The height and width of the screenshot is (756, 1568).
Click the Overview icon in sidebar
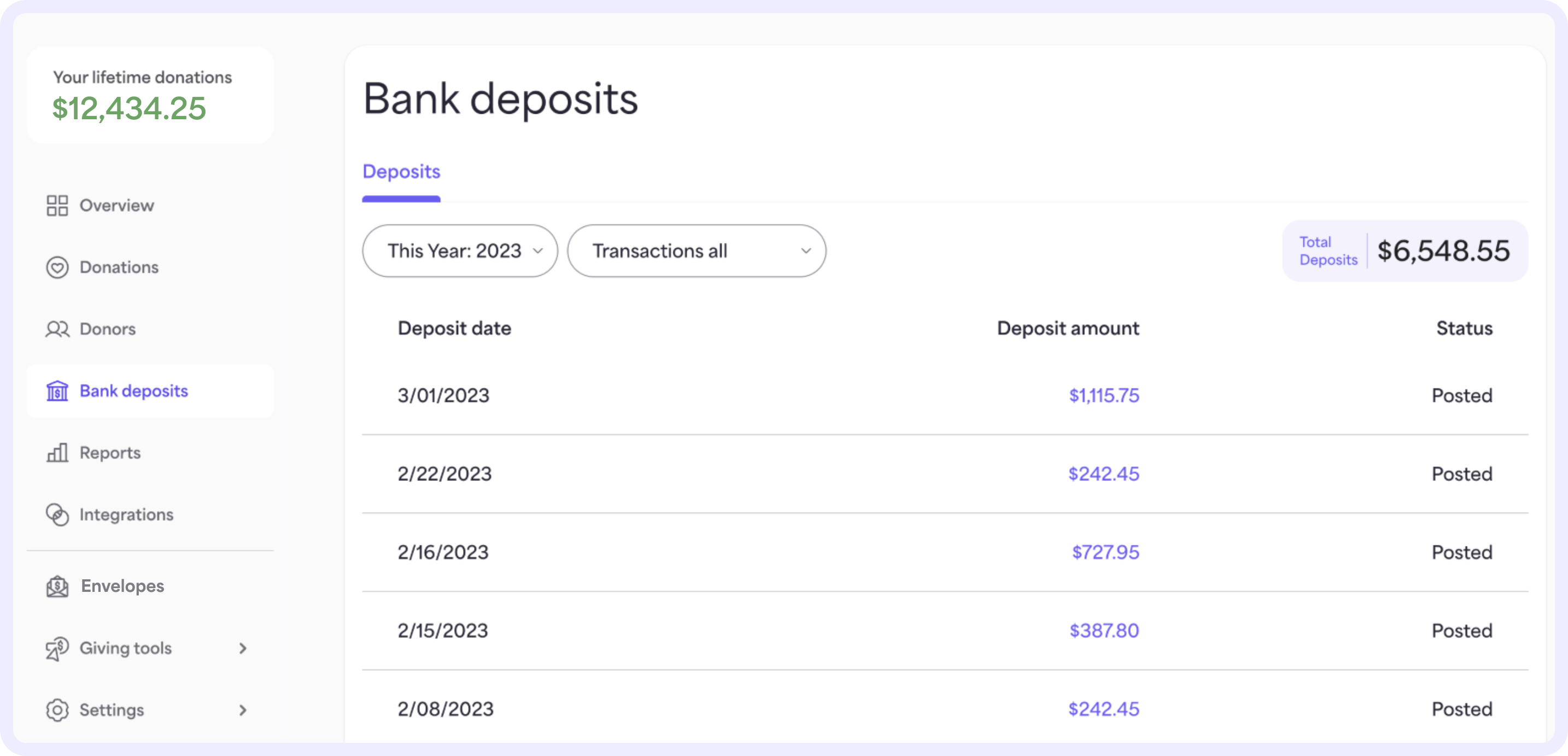pyautogui.click(x=57, y=205)
